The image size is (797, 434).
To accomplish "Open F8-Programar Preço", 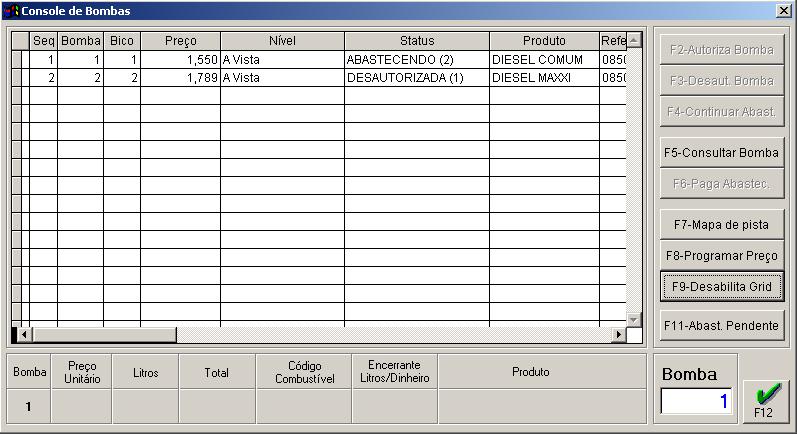I will tap(722, 256).
